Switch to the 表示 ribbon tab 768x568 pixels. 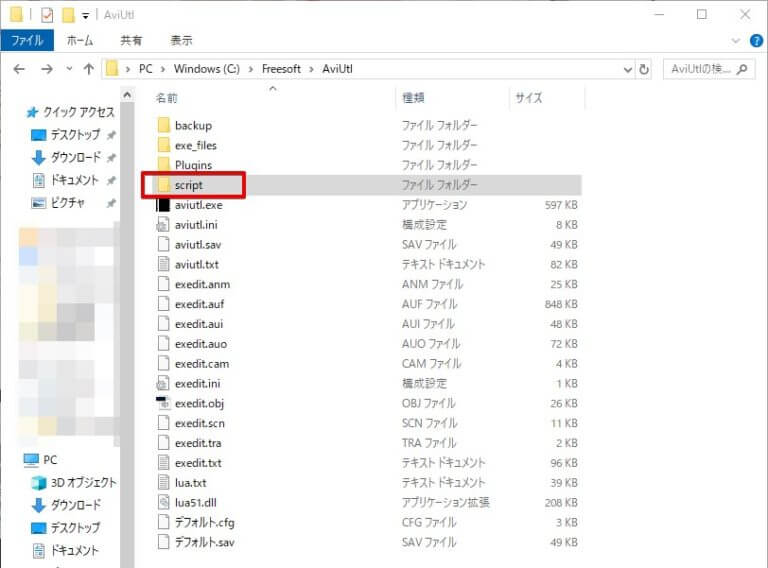click(x=181, y=41)
